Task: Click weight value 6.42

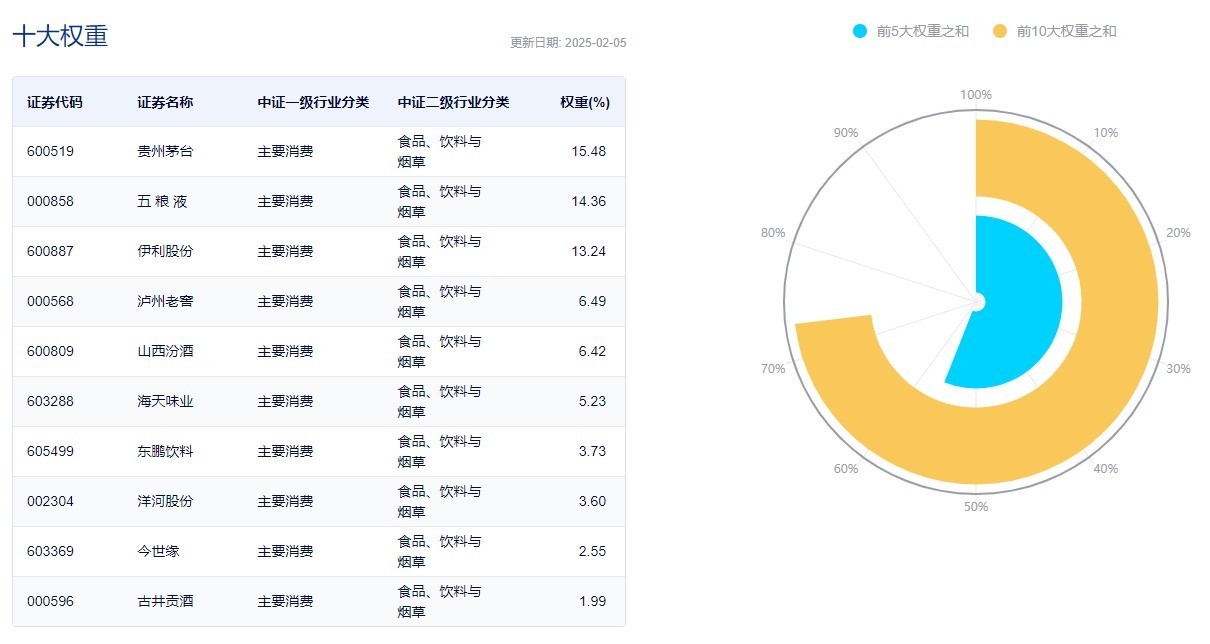Action: pyautogui.click(x=592, y=351)
